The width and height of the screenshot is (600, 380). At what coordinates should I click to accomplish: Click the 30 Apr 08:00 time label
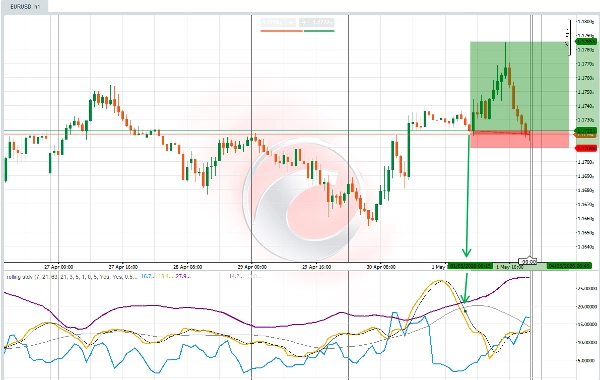(381, 267)
